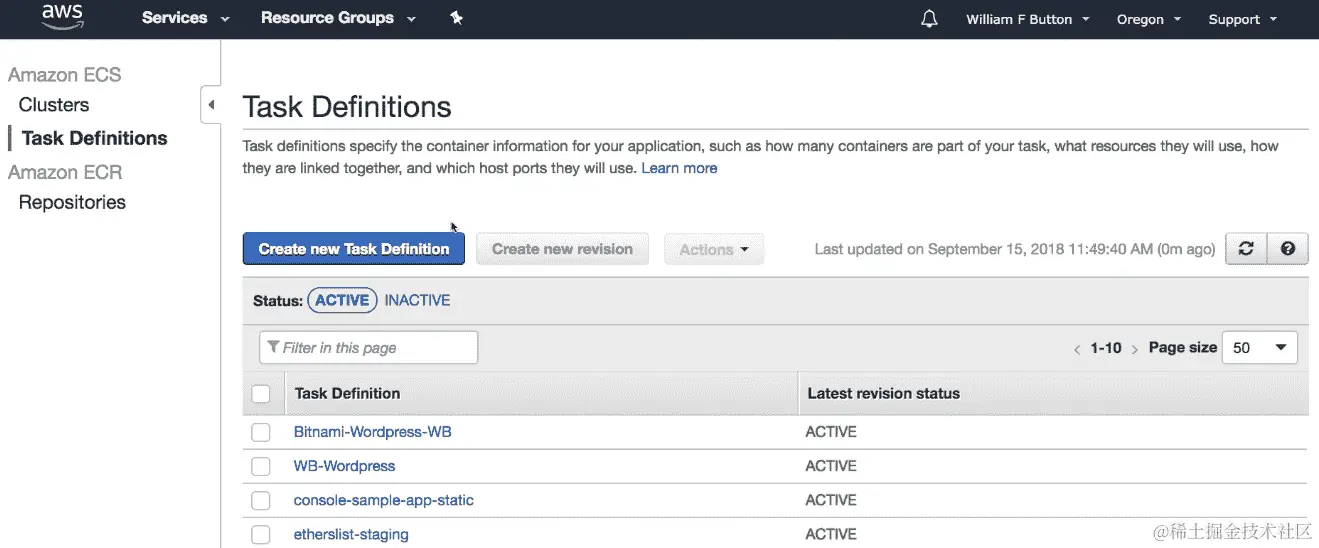Show INACTIVE status task definitions
The width and height of the screenshot is (1319, 548).
pyautogui.click(x=417, y=300)
